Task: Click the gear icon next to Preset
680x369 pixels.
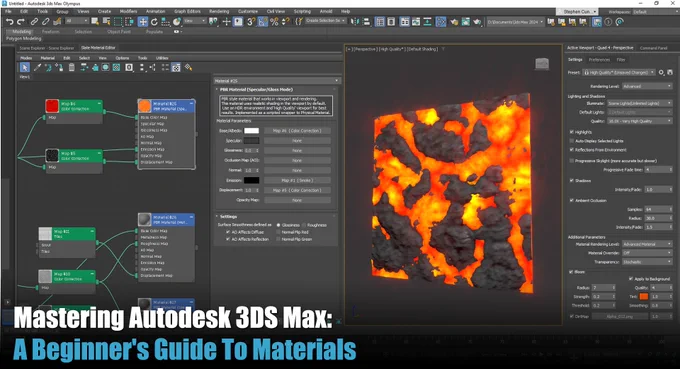Action: [661, 72]
